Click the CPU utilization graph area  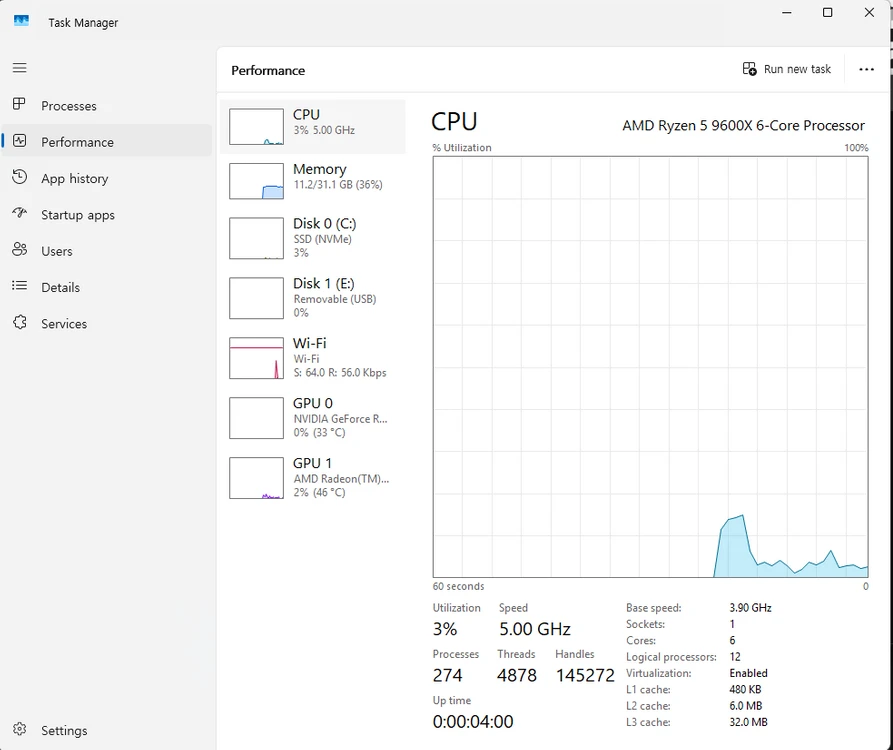650,367
